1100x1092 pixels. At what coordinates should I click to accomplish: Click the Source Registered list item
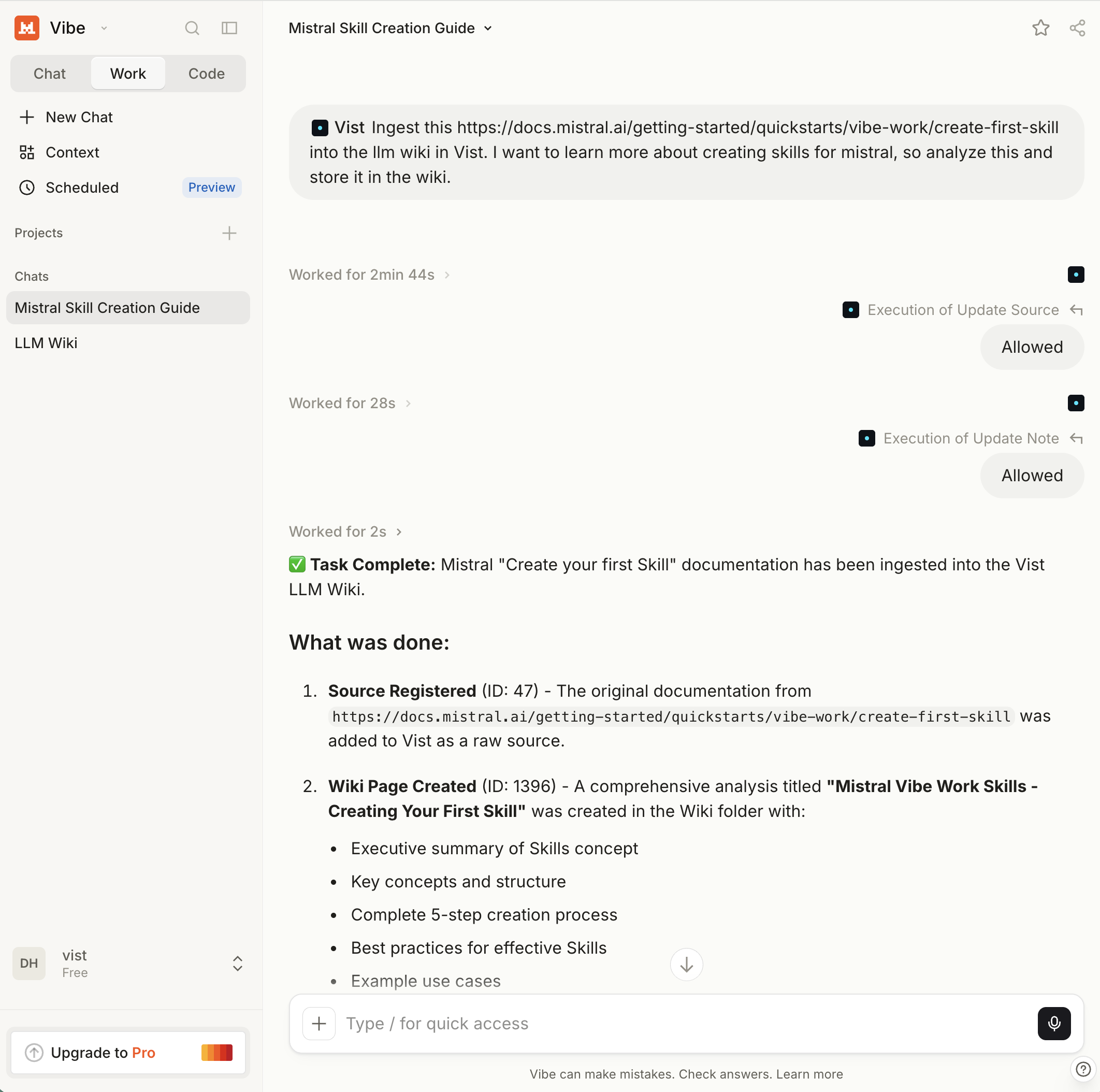pyautogui.click(x=689, y=716)
